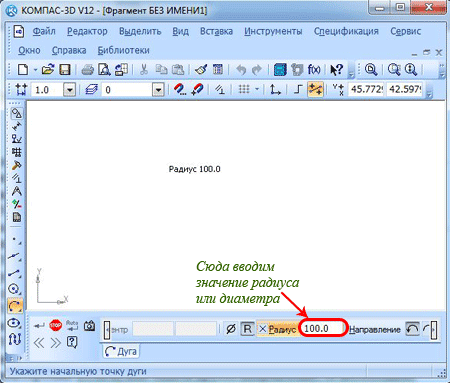Open the Библиотеки menu
Screen dimensions: 450x383
[123, 50]
